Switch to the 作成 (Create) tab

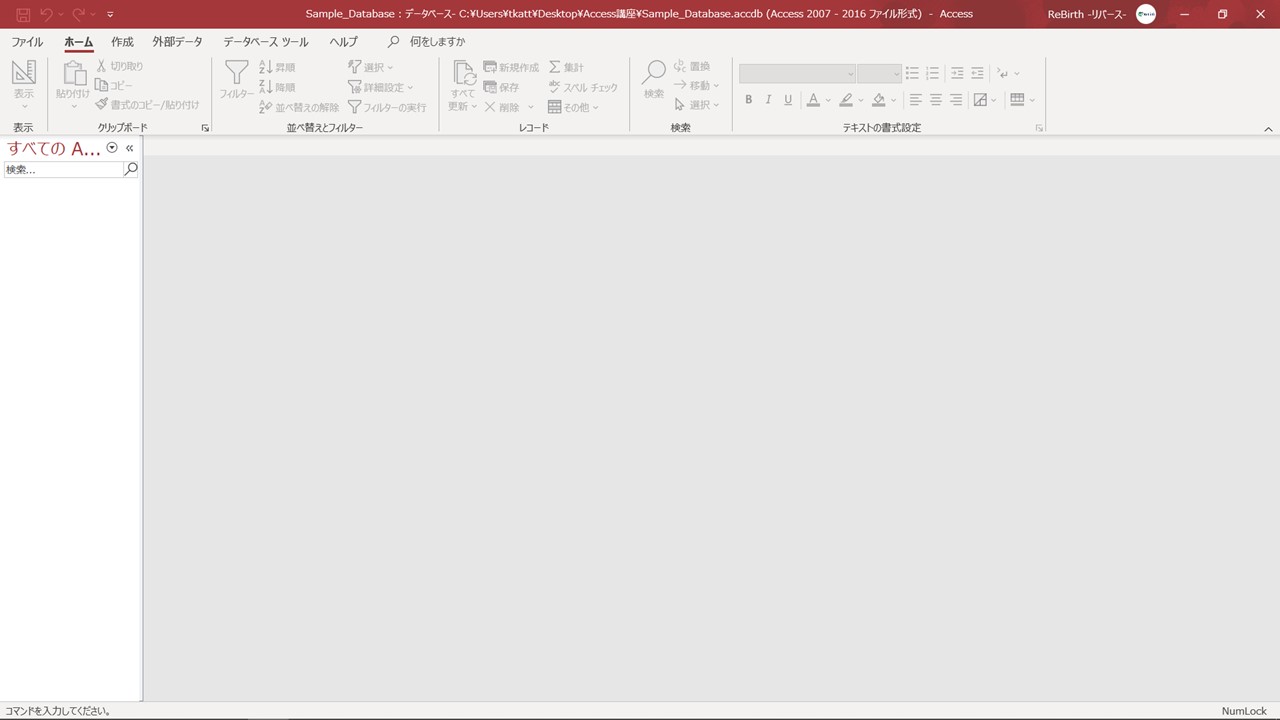point(122,42)
